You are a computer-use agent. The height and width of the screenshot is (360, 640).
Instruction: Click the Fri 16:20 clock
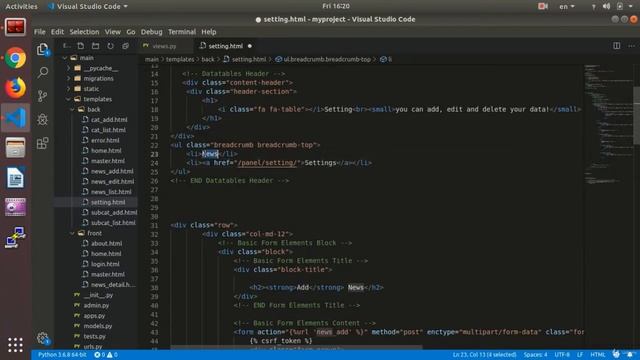tap(336, 6)
